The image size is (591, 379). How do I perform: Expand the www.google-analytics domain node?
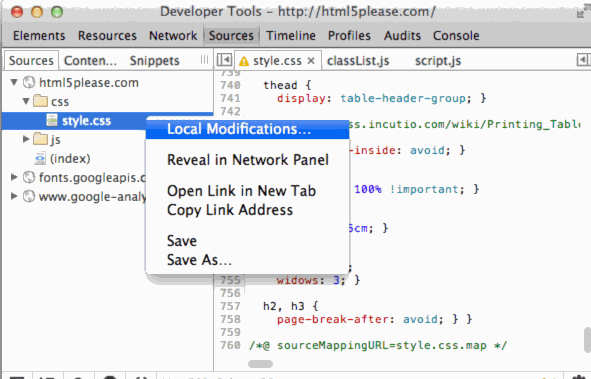pyautogui.click(x=14, y=196)
